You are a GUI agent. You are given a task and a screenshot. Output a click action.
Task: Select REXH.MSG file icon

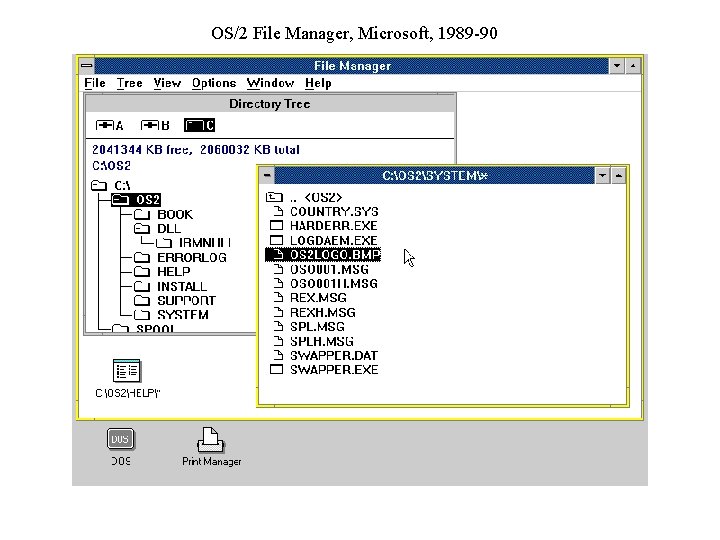pyautogui.click(x=278, y=312)
